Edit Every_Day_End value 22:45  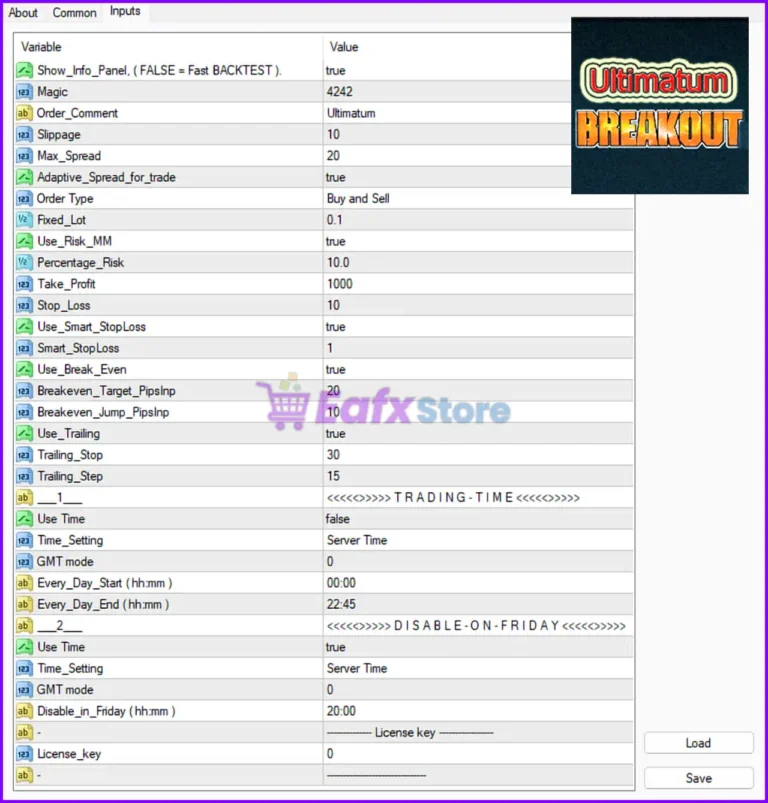point(341,604)
